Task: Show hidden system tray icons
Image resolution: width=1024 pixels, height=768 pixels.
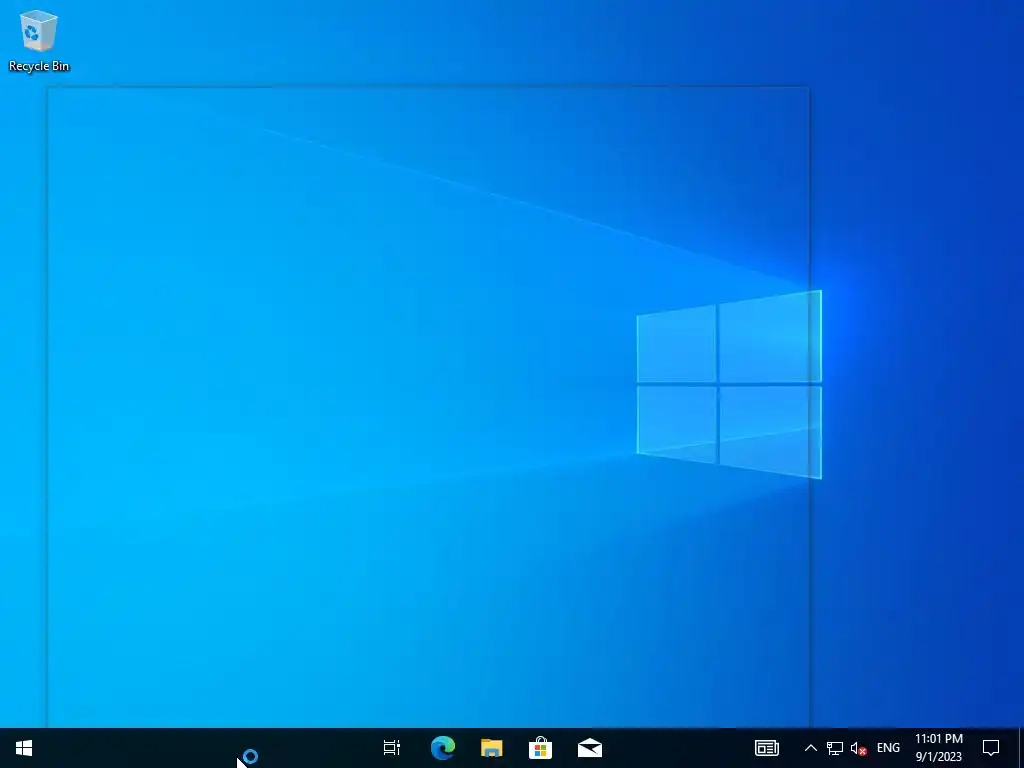Action: pos(810,748)
